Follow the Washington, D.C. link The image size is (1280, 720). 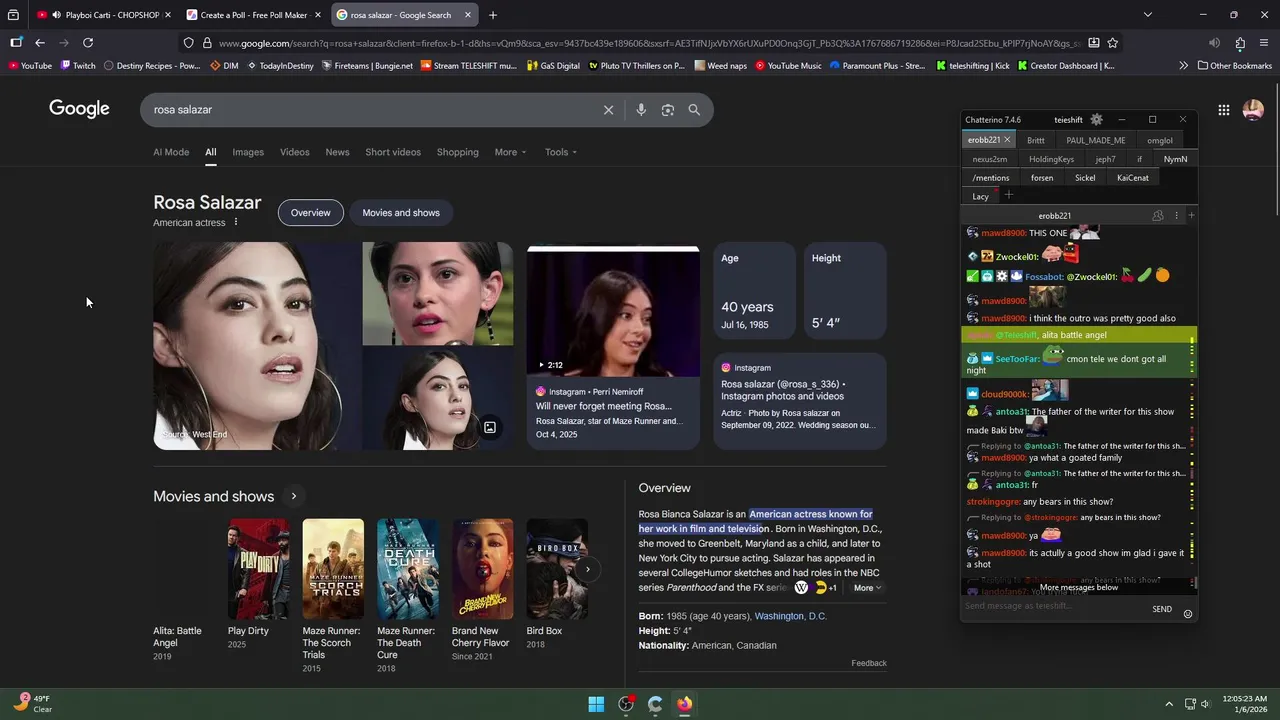point(791,616)
